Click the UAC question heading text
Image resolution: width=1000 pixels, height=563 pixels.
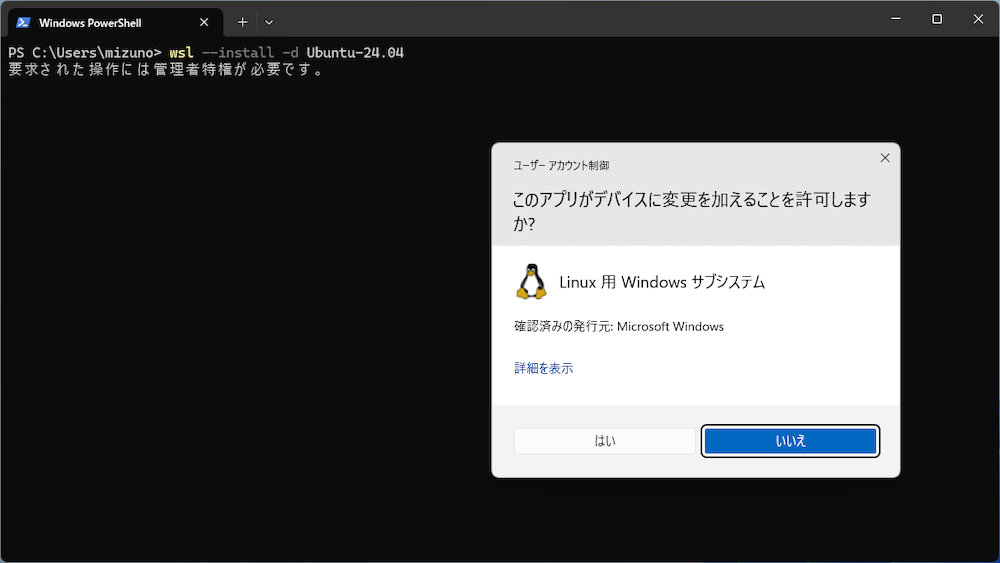692,211
